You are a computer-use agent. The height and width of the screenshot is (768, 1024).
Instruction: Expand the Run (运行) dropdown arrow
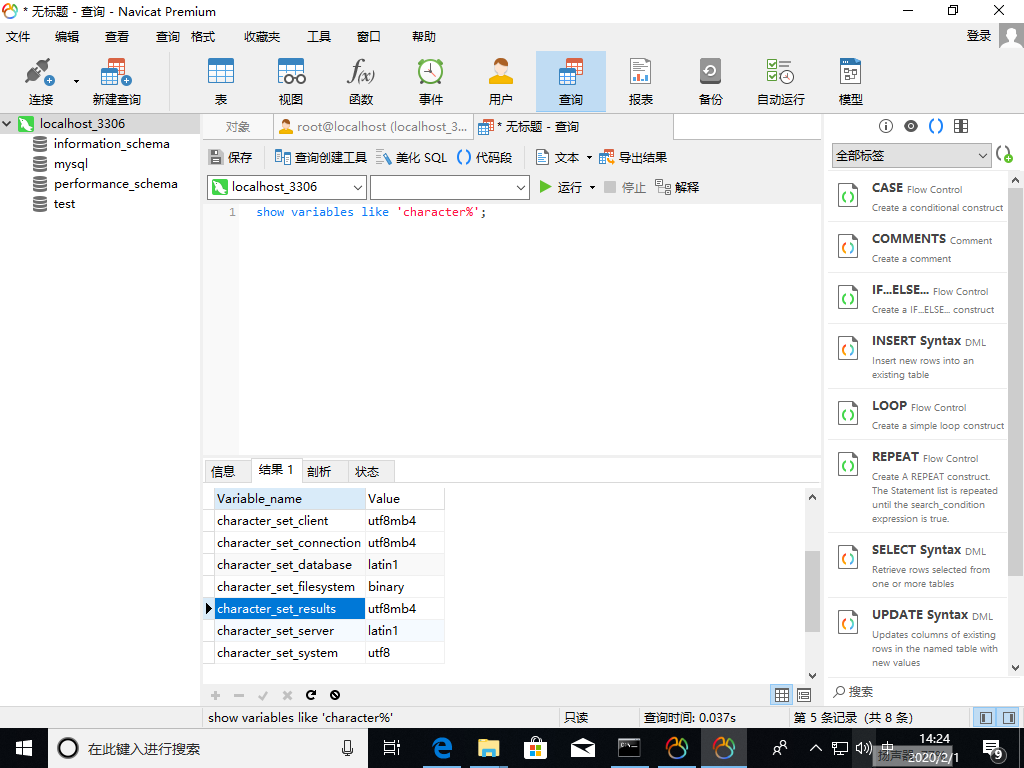pyautogui.click(x=592, y=187)
